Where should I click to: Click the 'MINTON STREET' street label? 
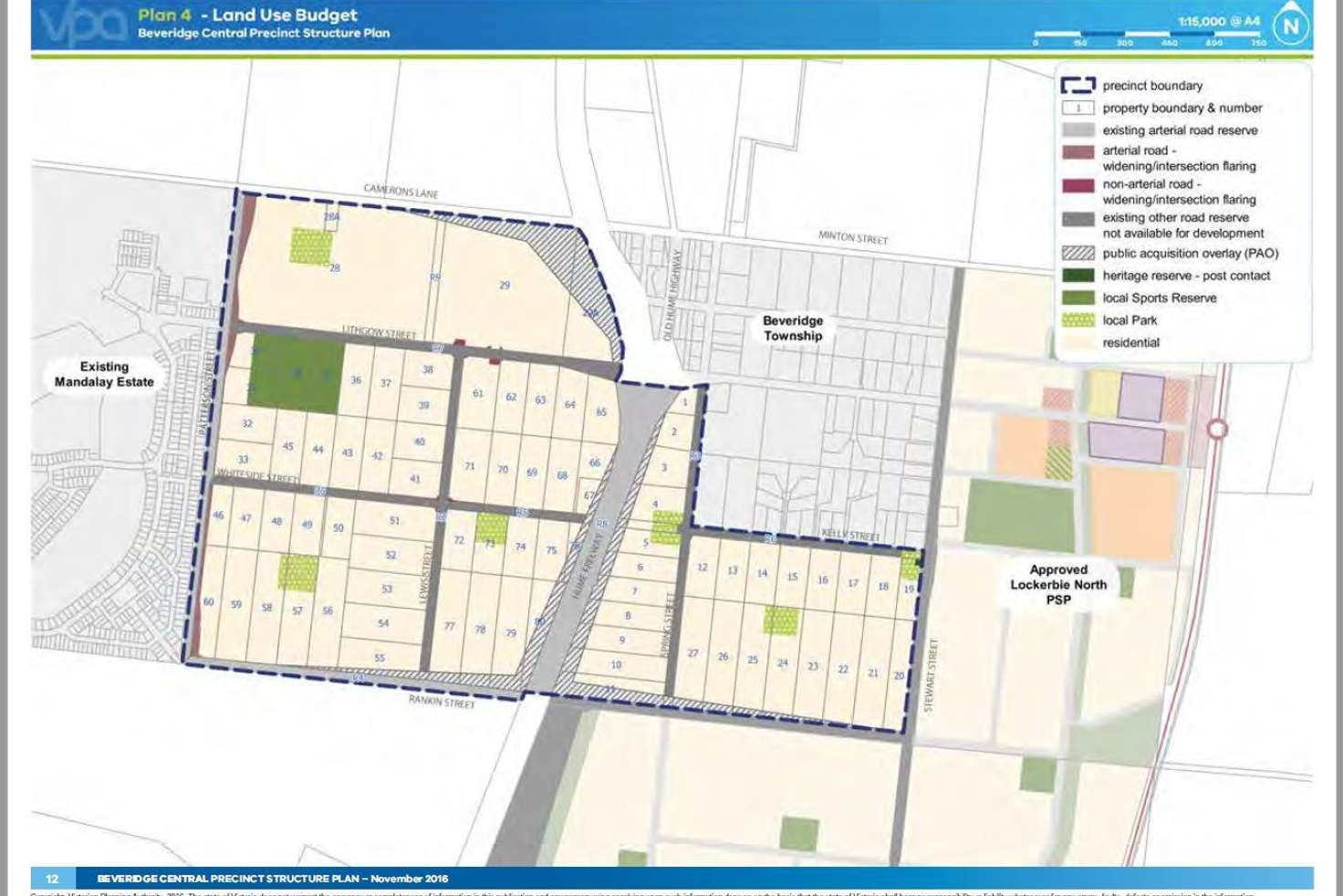(853, 237)
